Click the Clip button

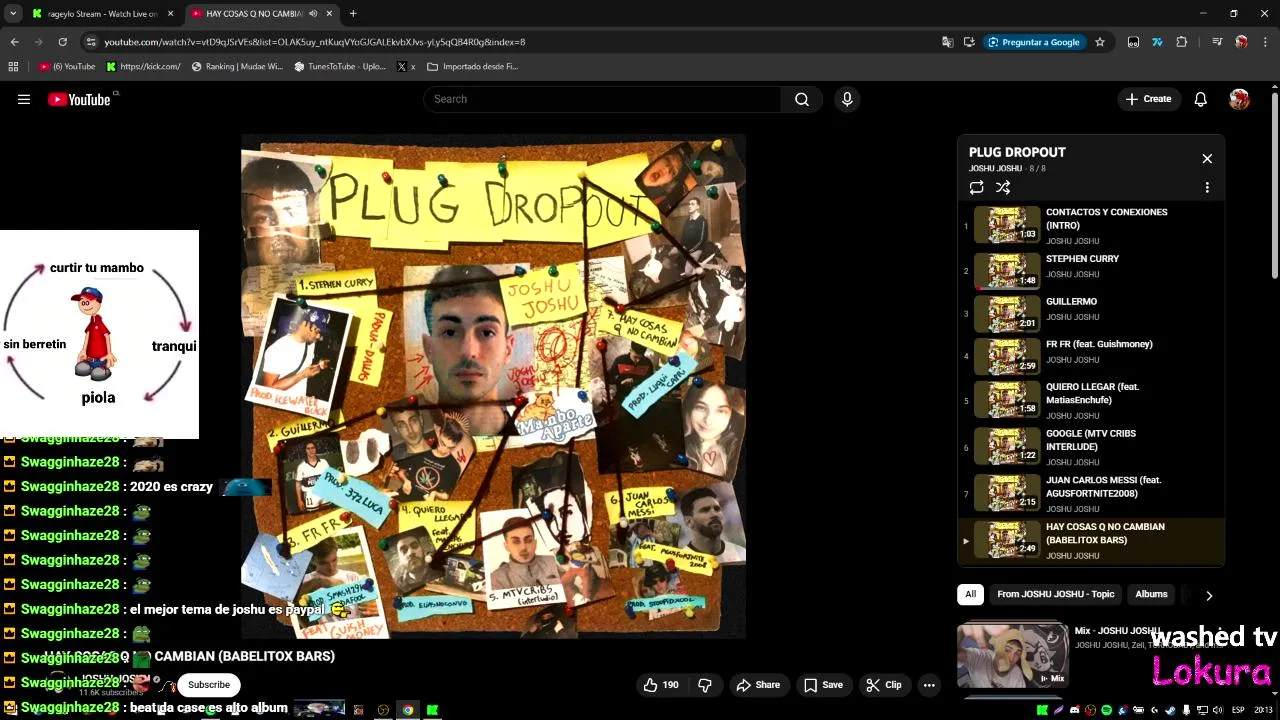pos(884,685)
